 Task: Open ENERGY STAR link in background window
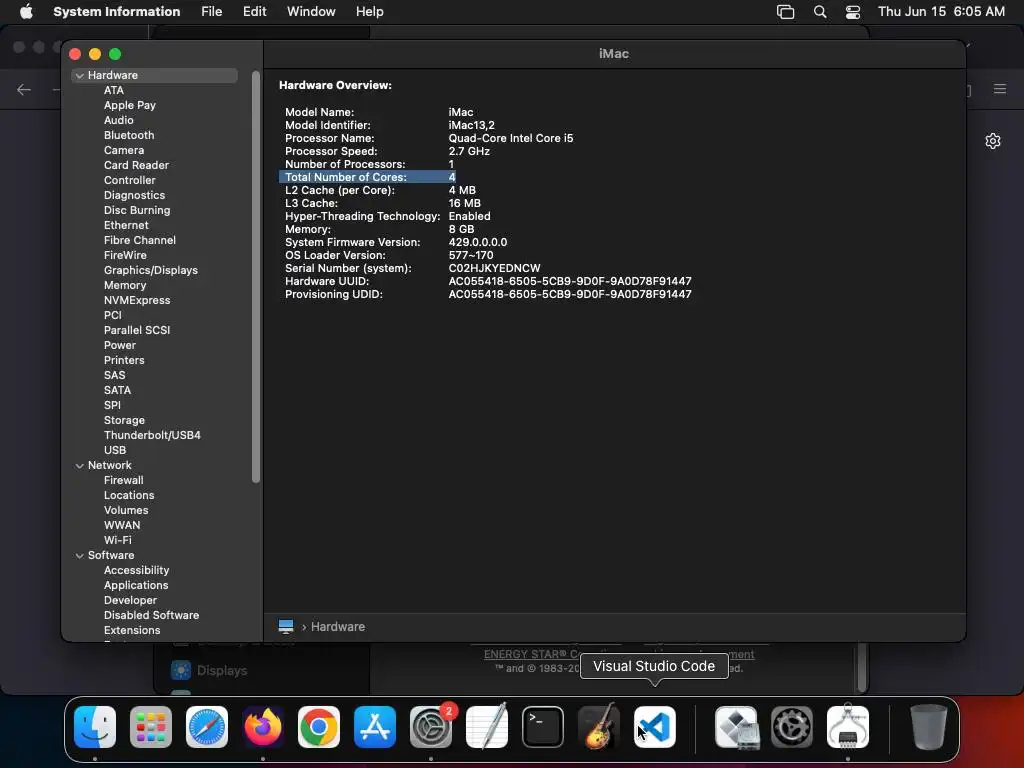pyautogui.click(x=530, y=654)
